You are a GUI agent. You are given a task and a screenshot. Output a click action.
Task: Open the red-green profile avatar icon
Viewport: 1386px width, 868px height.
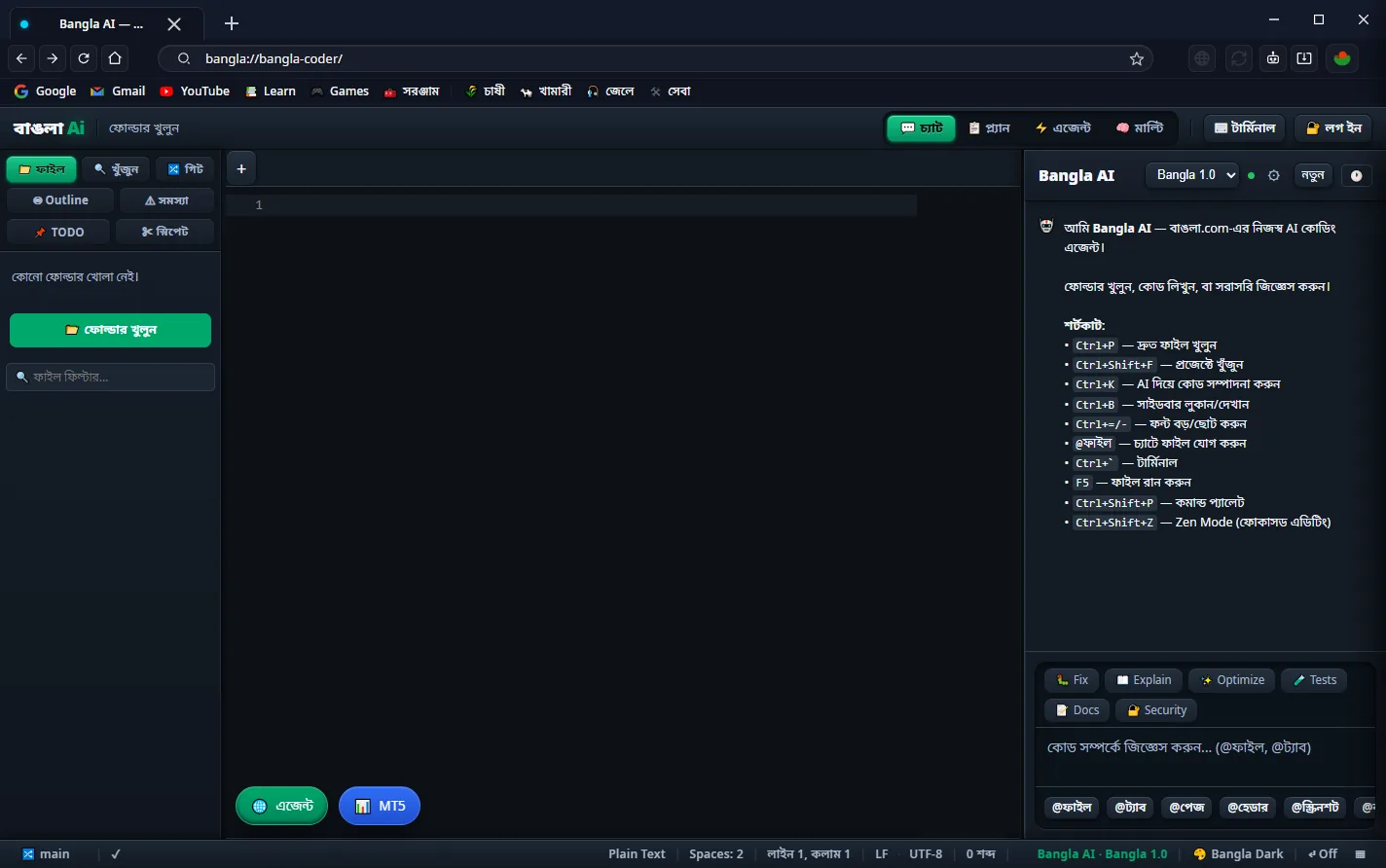coord(1342,58)
